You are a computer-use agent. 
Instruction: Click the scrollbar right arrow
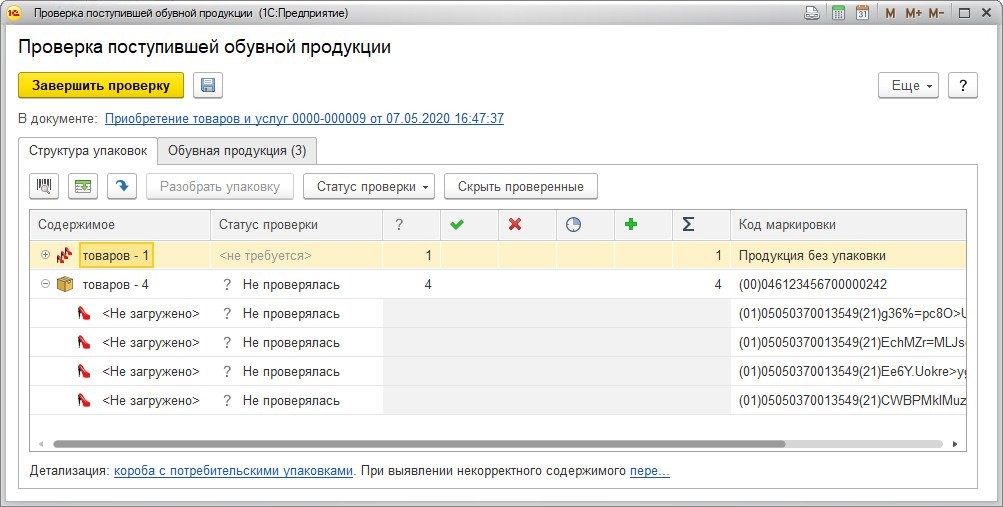click(x=955, y=444)
